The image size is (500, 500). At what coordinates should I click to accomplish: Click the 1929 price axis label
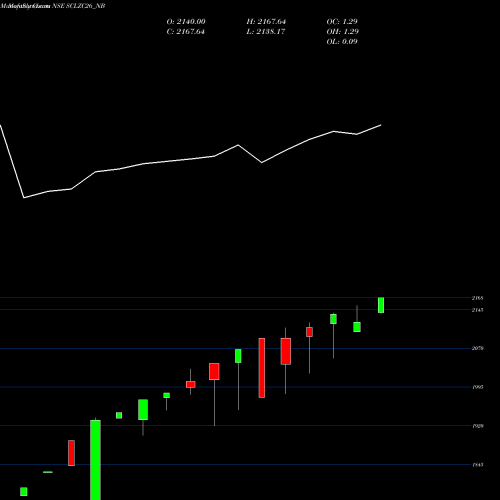point(477,426)
